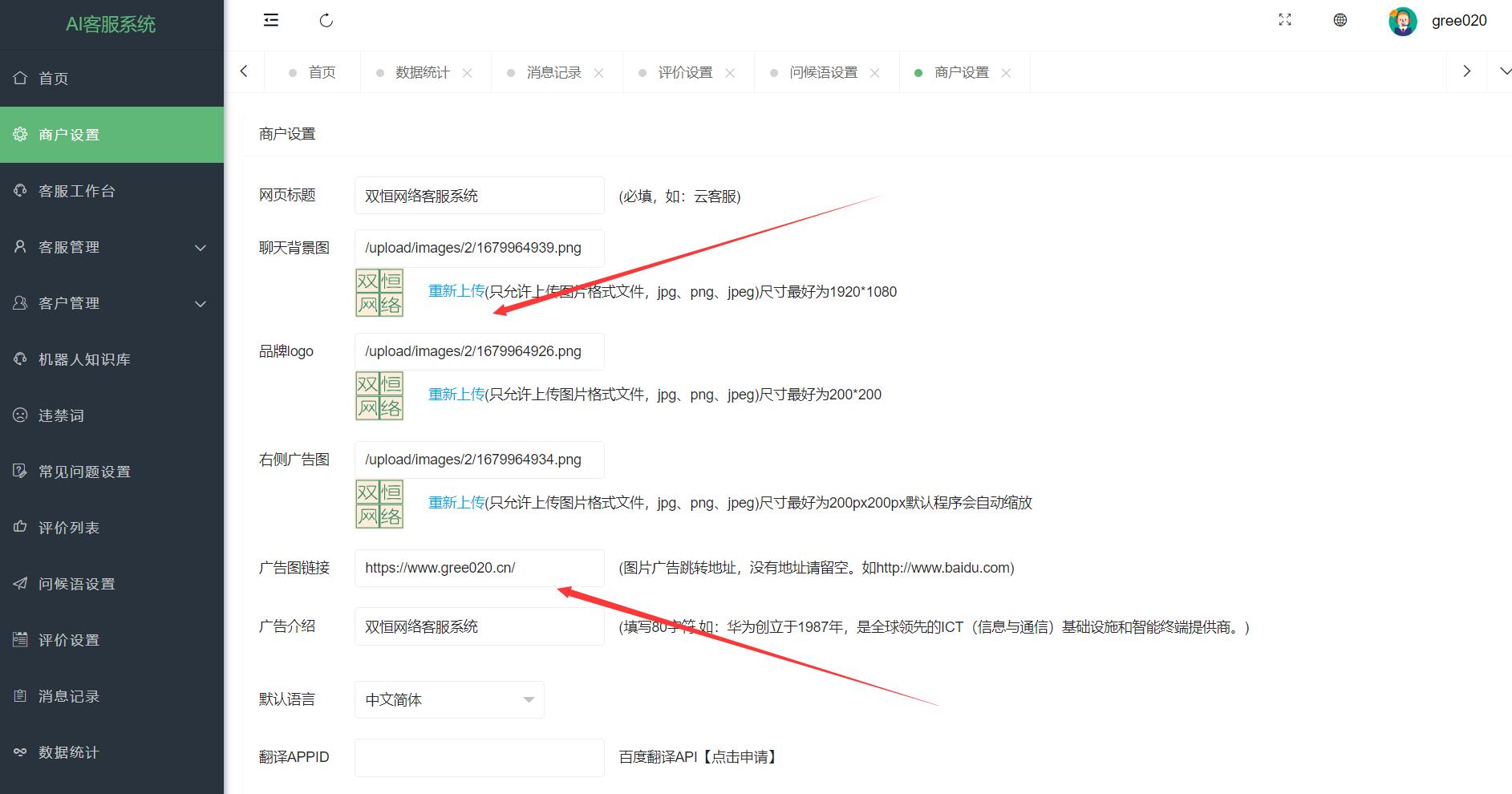Click the thumbs-up icon beside 评价列表
Screen dimensions: 1512x794
coord(20,527)
